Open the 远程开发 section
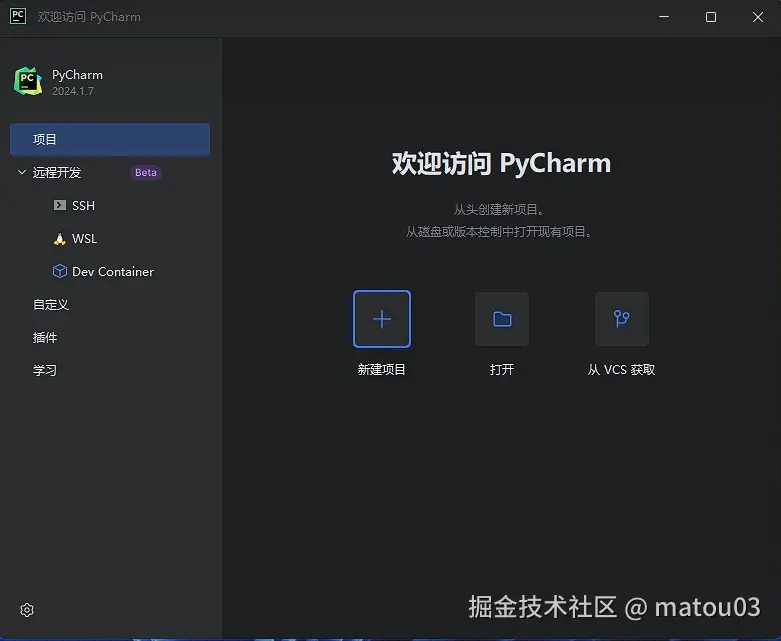 tap(57, 172)
